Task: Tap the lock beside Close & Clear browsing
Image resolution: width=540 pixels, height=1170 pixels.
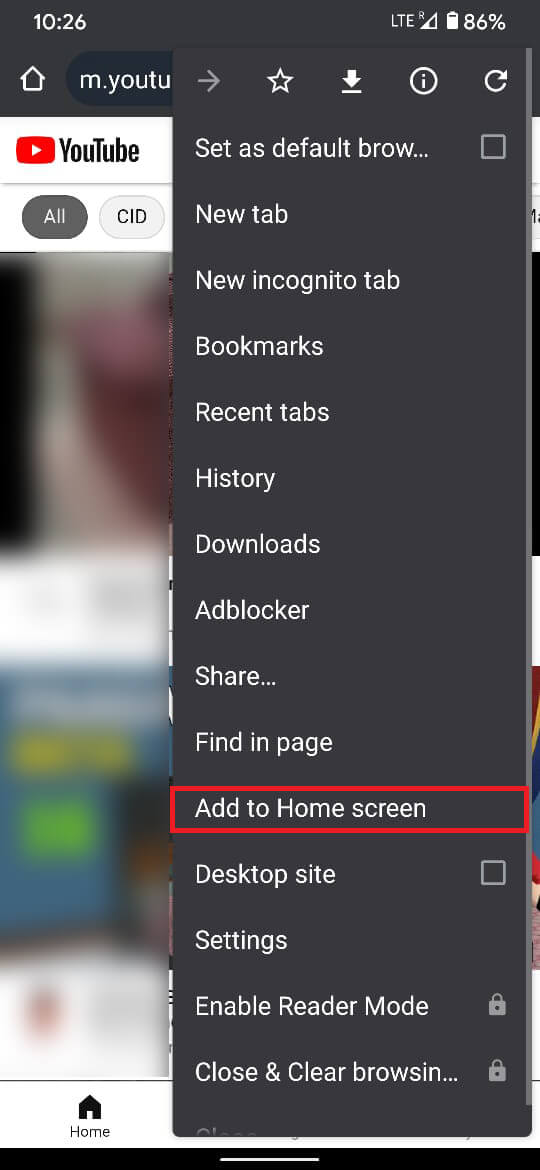Action: (497, 1072)
